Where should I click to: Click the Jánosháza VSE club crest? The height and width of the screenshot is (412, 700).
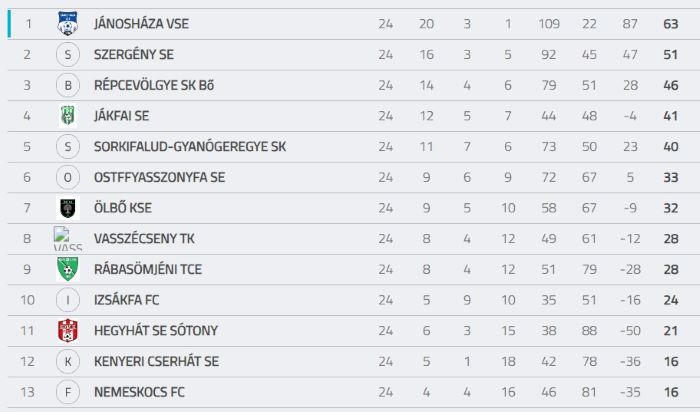click(68, 24)
